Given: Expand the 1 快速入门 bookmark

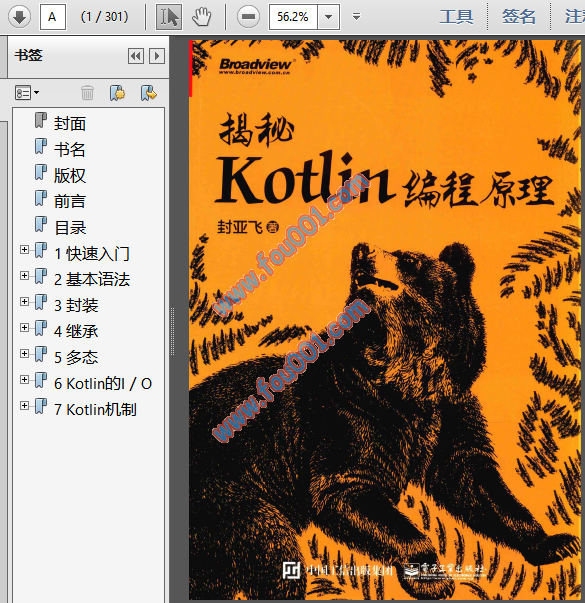Looking at the screenshot, I should tap(24, 250).
